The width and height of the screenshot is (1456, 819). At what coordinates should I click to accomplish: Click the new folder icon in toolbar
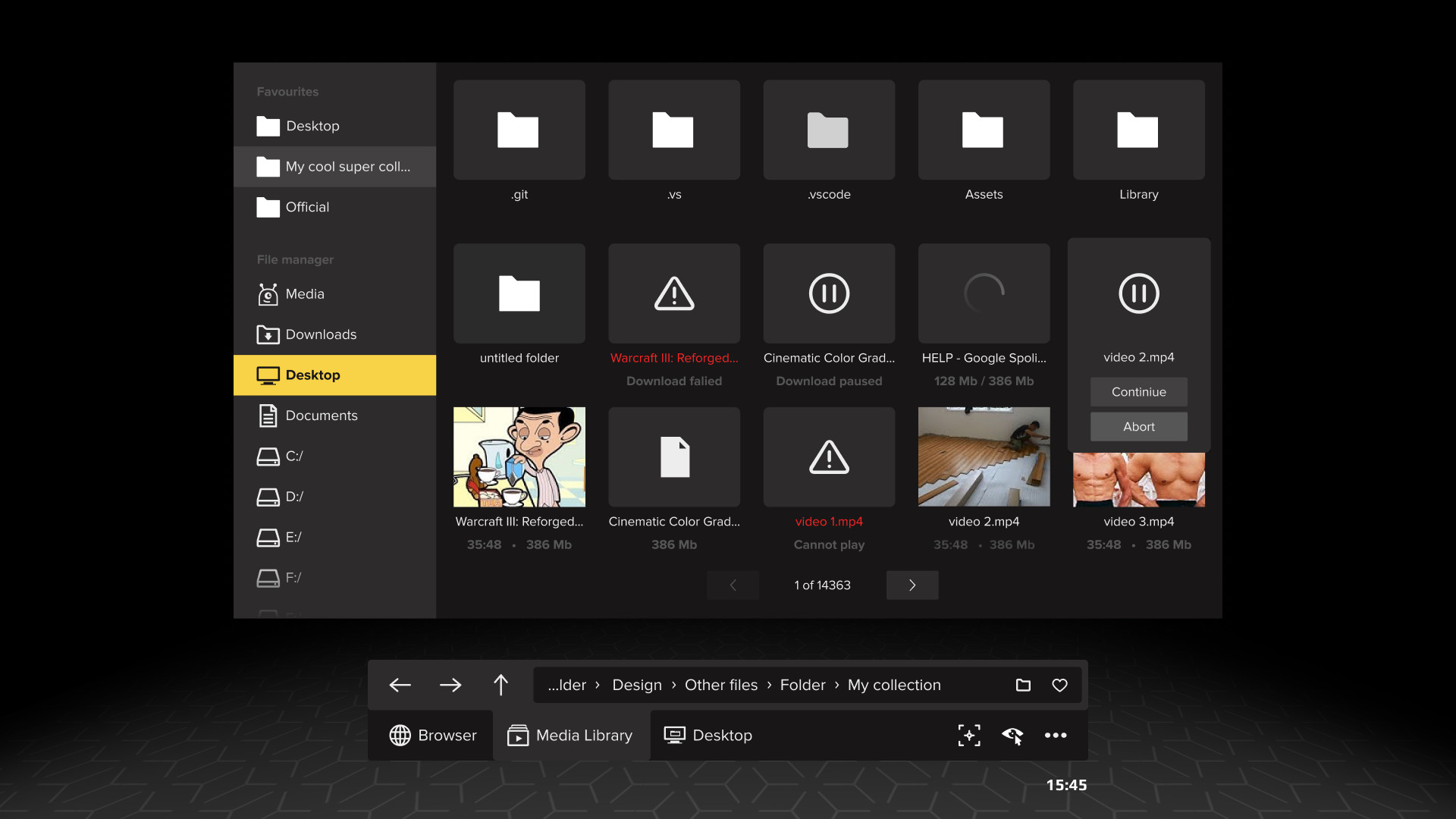point(1023,685)
